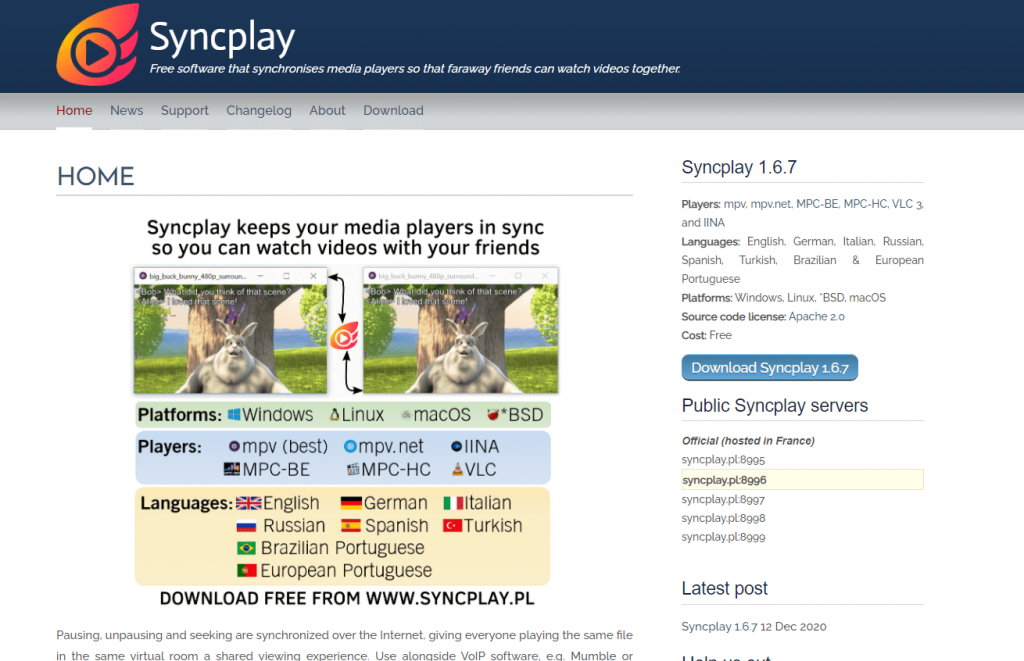The width and height of the screenshot is (1024, 661).
Task: Click the 'Official (hosted in France)' label
Action: (x=748, y=441)
